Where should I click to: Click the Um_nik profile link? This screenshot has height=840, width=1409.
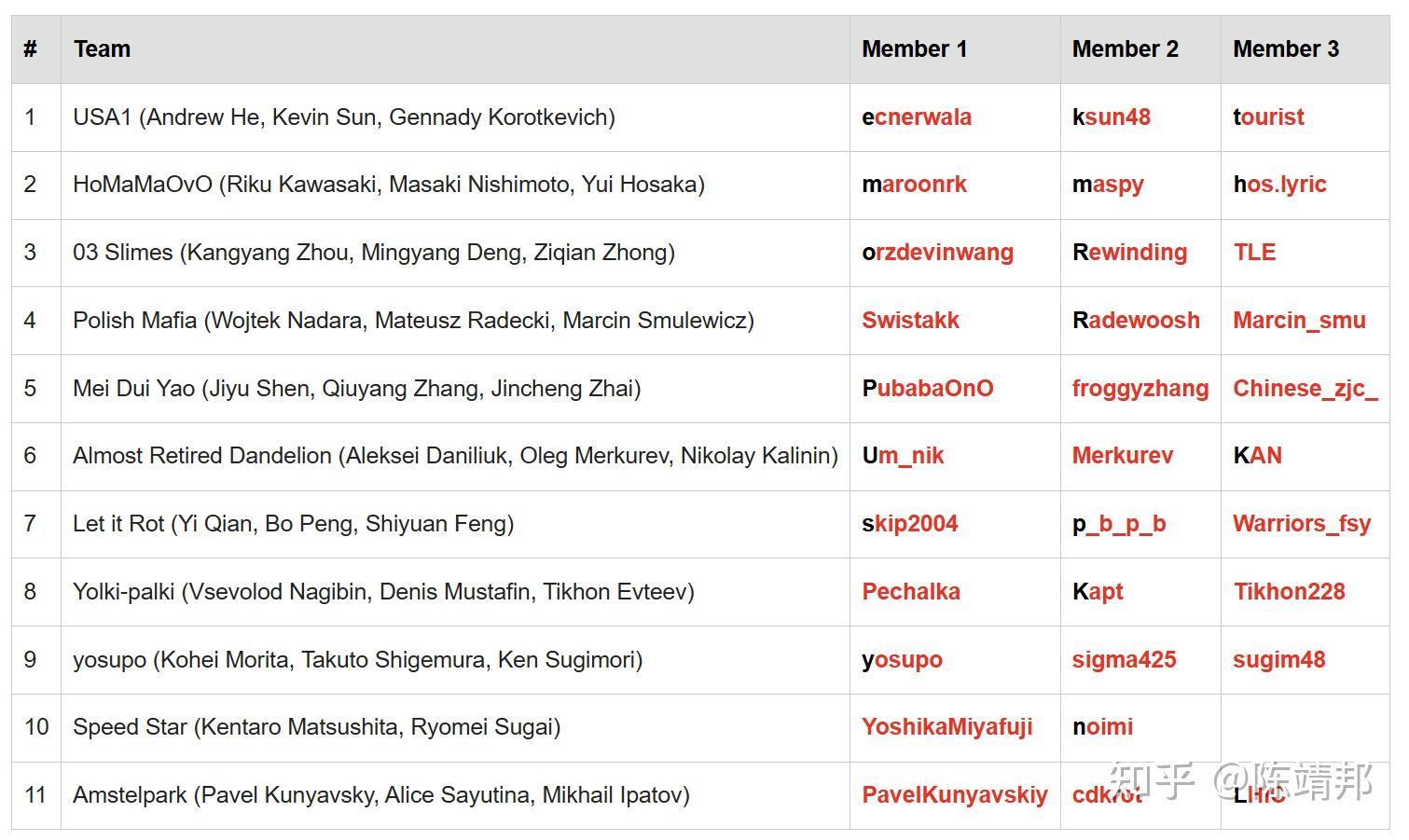(903, 456)
